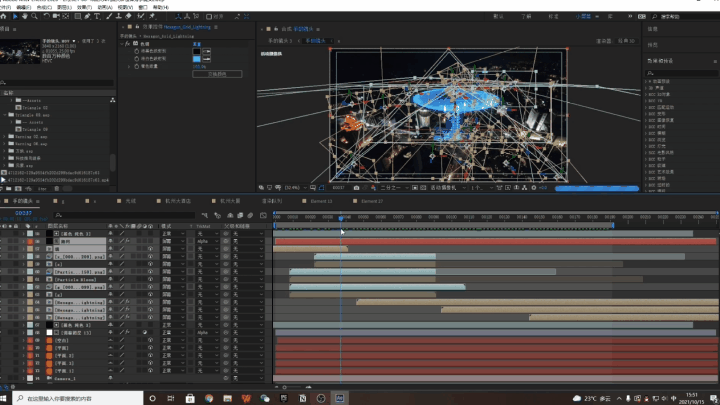The height and width of the screenshot is (405, 720).
Task: Open the black 将黑色映射到 color swatch
Action: pos(197,51)
